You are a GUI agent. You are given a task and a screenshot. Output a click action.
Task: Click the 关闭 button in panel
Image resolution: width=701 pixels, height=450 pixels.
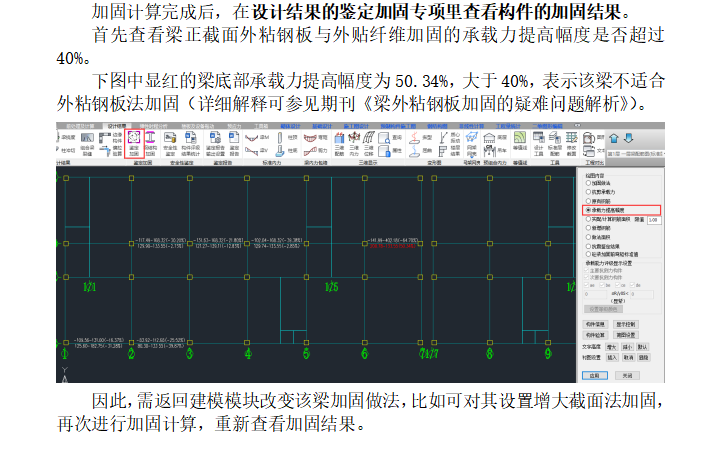click(627, 375)
